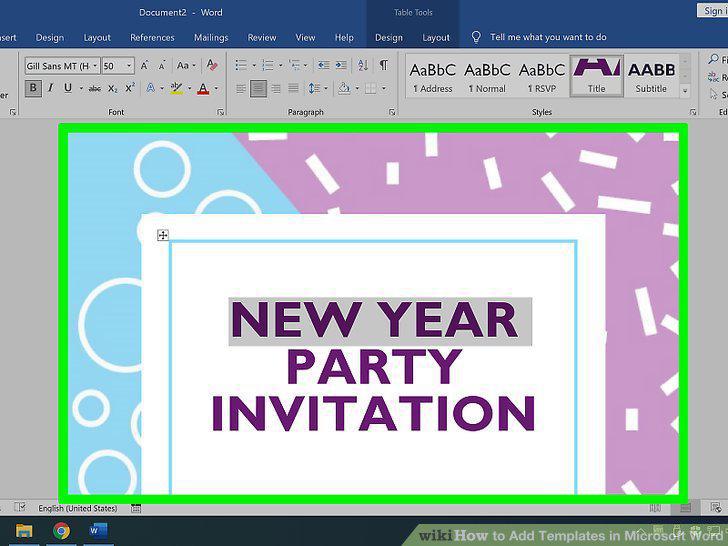Open the Review tab
The width and height of the screenshot is (728, 546).
(262, 38)
